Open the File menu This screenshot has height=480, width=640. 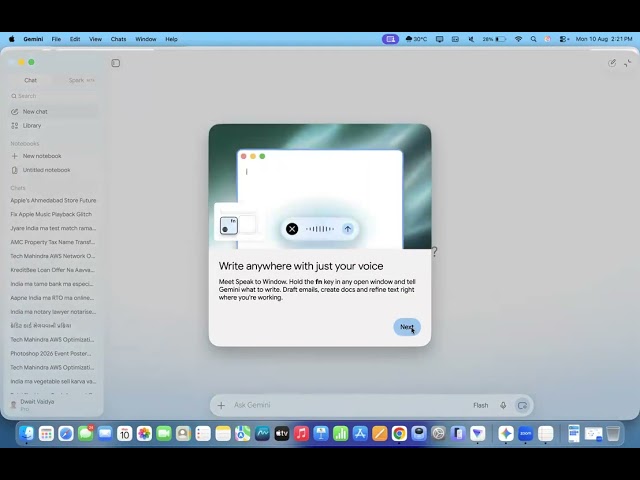click(56, 39)
